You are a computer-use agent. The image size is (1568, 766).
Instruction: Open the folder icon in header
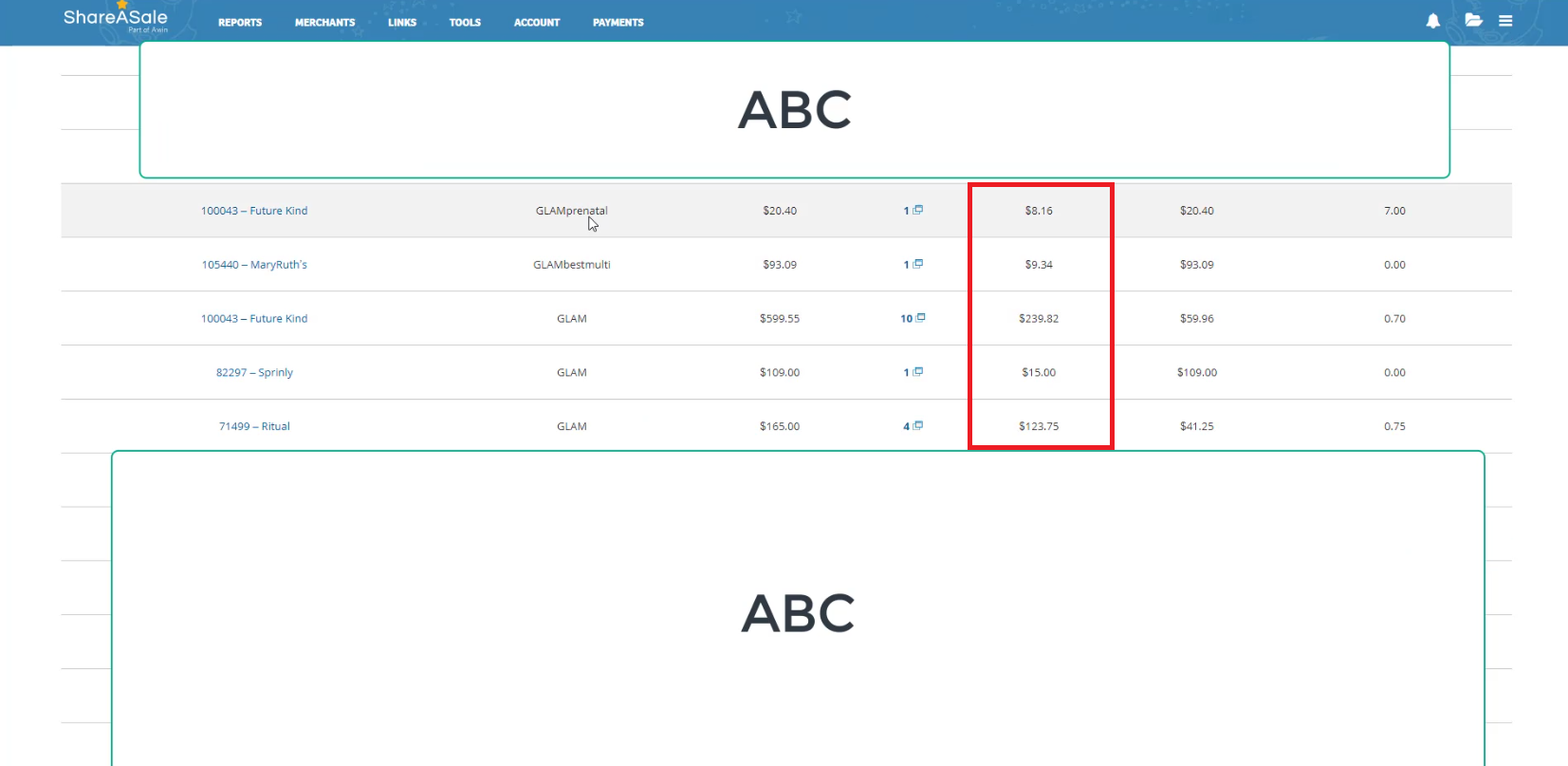[x=1473, y=20]
